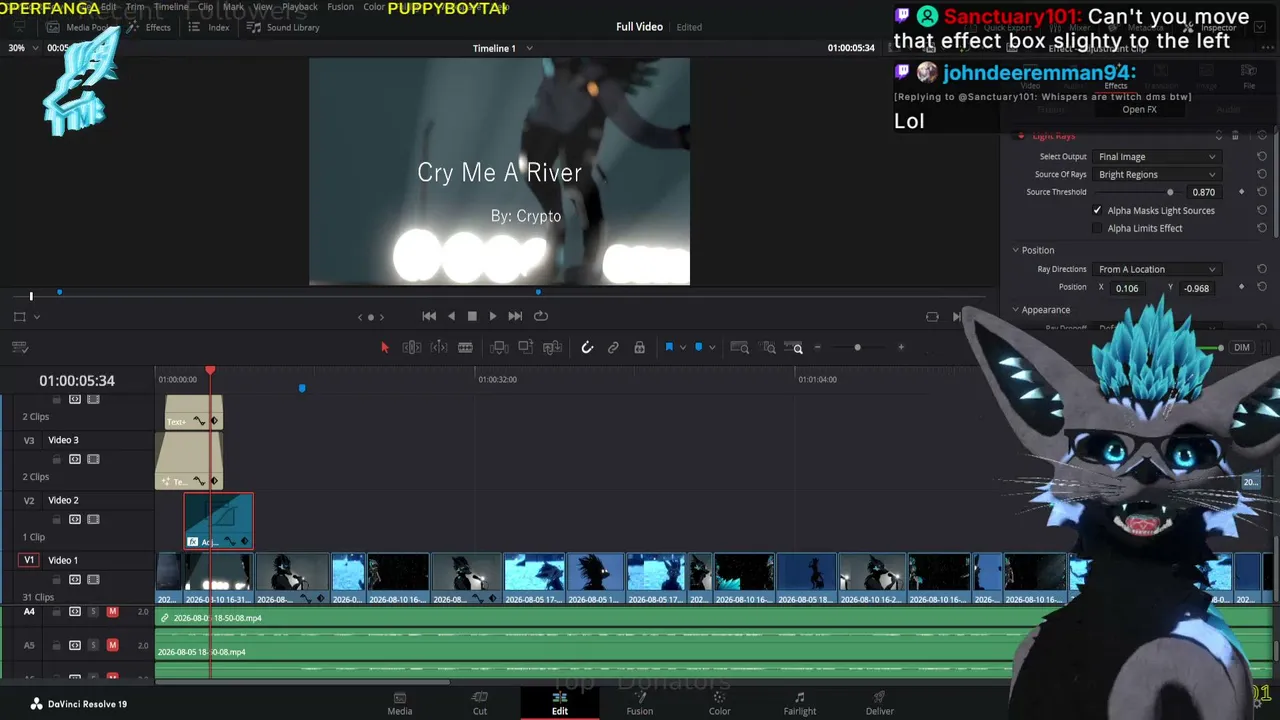Add a flag with the blue Flag icon
This screenshot has width=1280, height=720.
click(669, 347)
